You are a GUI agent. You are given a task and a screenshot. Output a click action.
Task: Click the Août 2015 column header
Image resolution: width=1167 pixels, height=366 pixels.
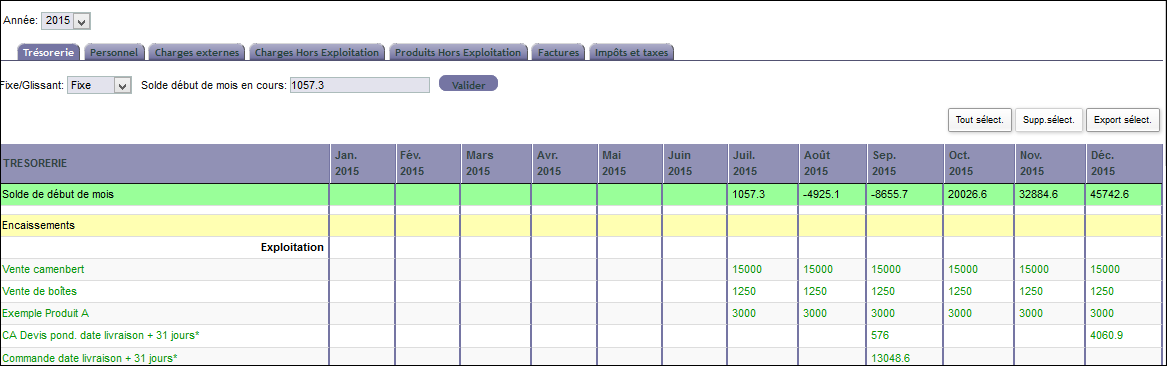tap(833, 163)
